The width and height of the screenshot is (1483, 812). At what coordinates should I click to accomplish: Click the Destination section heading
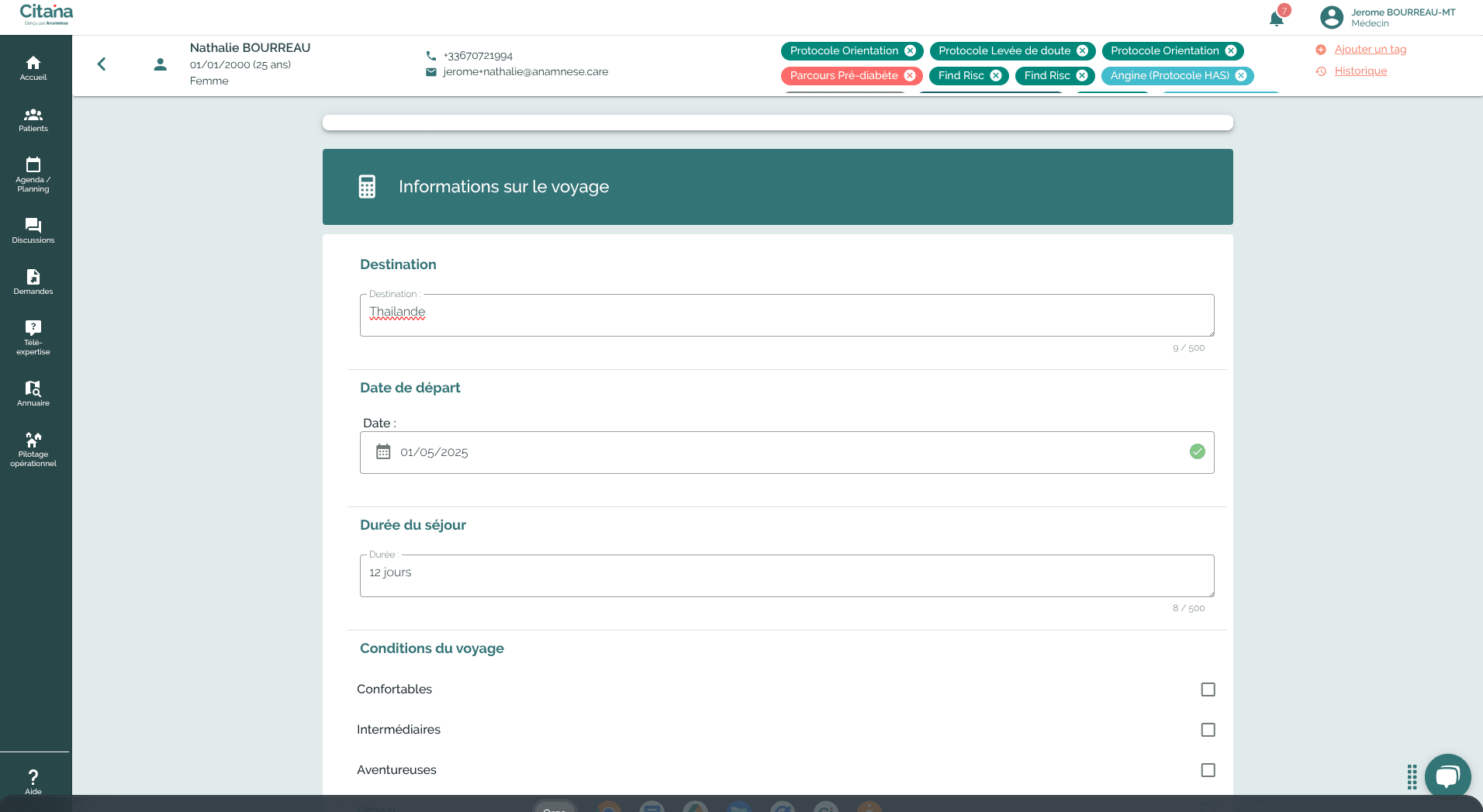tap(398, 264)
